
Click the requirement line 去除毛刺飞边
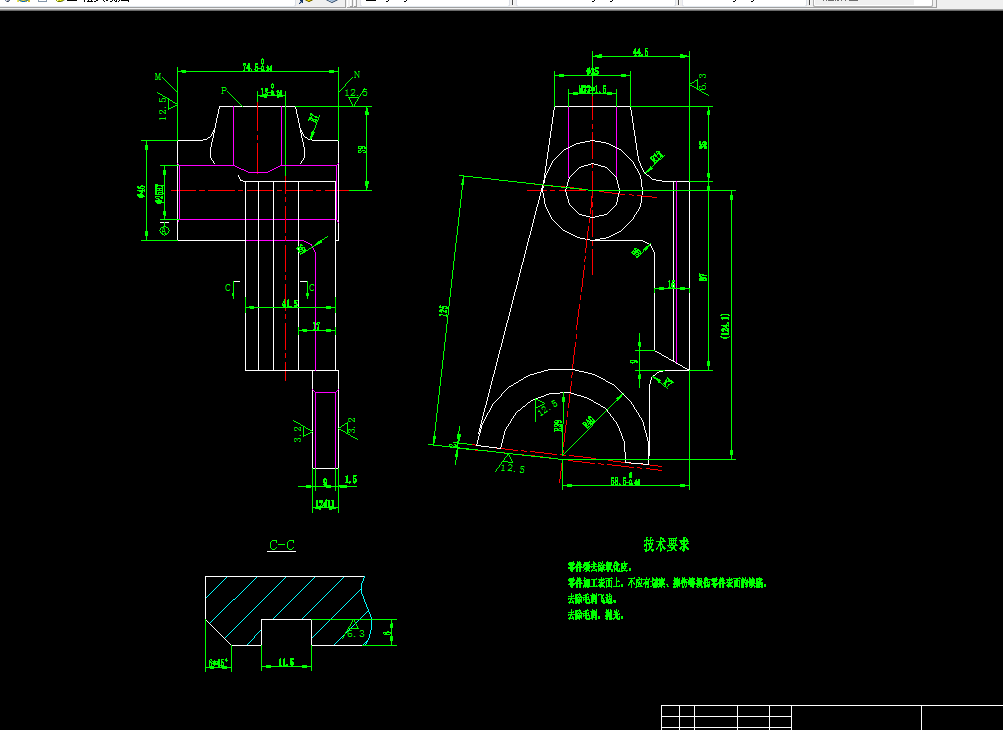point(592,599)
